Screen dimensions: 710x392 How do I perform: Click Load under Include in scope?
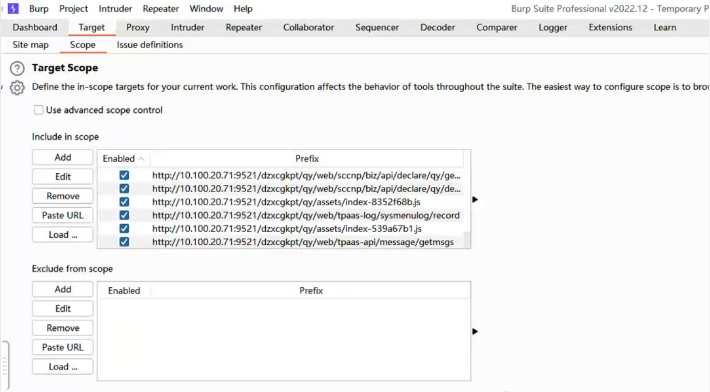[x=62, y=234]
